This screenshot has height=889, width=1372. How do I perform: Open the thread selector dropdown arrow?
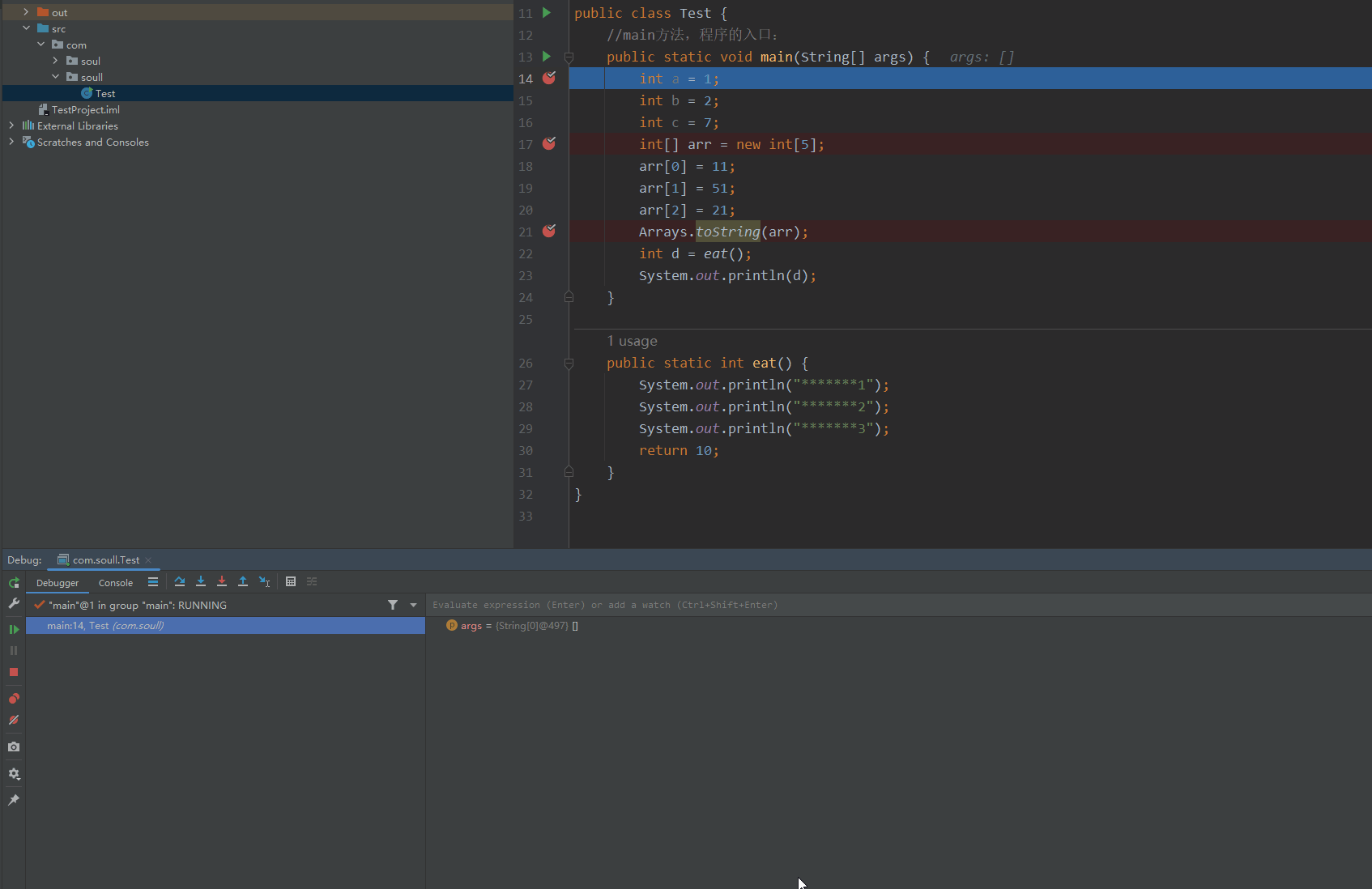tap(413, 605)
